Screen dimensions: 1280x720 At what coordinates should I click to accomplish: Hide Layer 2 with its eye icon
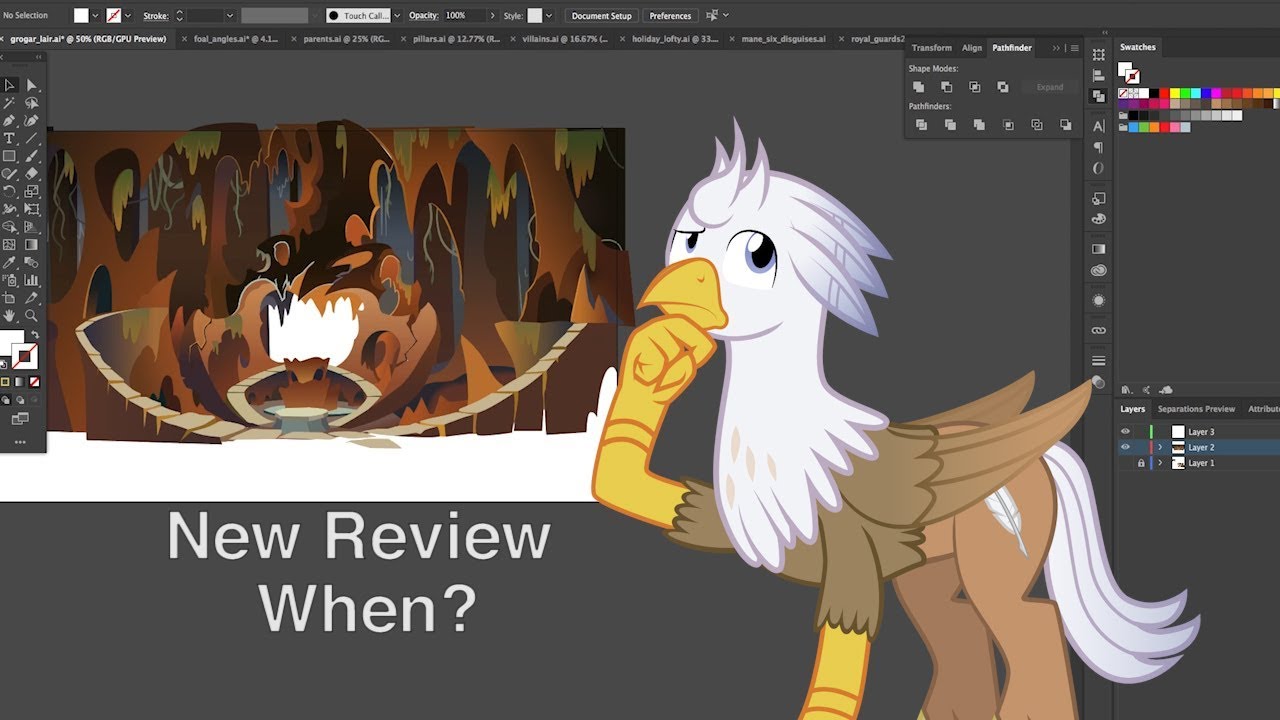tap(1125, 447)
